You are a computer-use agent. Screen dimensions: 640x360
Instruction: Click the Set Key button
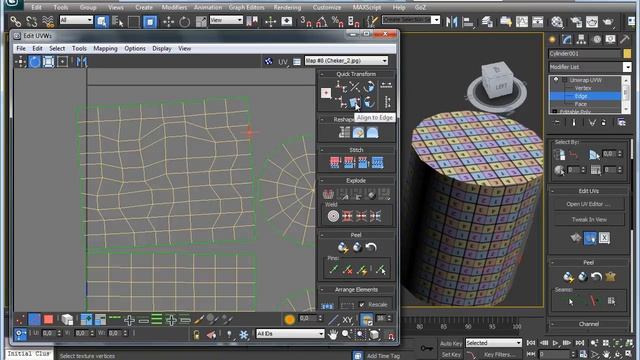click(451, 355)
